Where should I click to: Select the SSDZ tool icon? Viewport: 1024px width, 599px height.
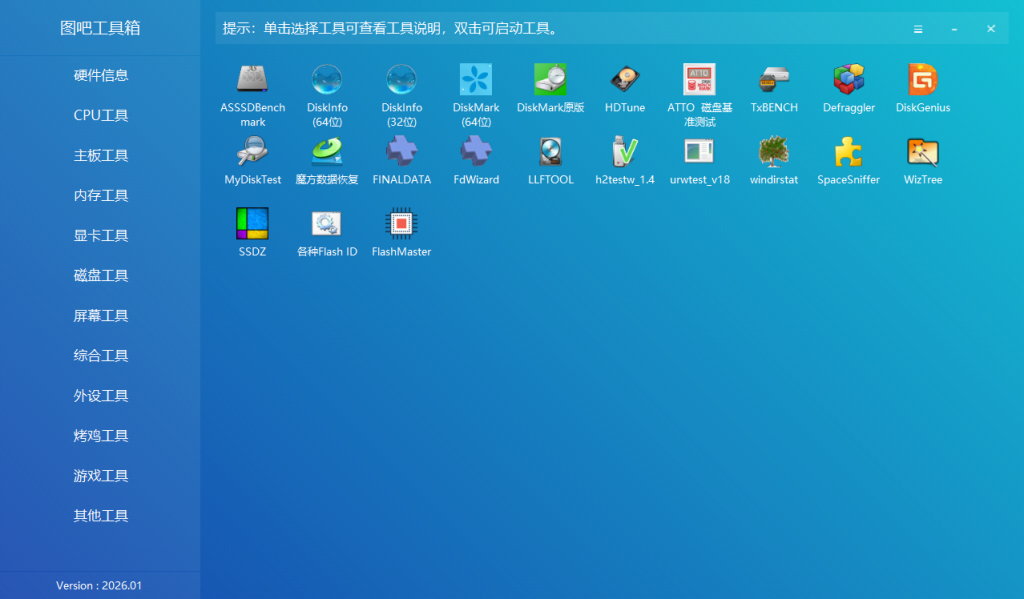[253, 224]
